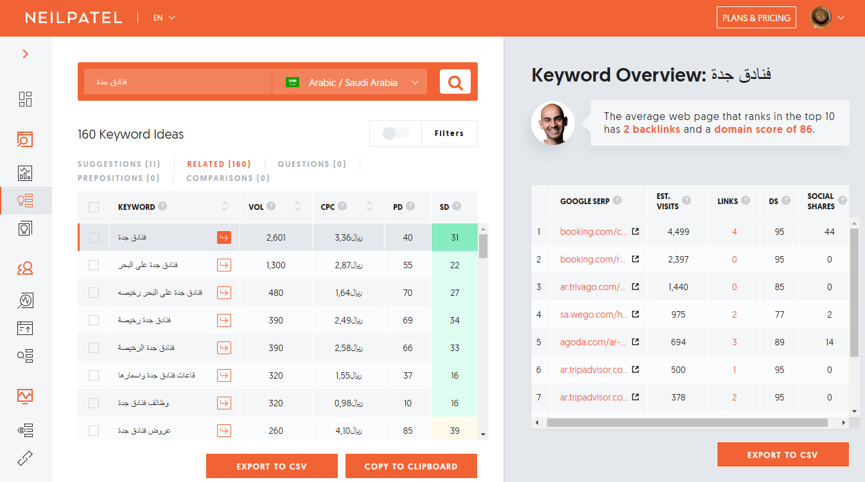The width and height of the screenshot is (865, 482).
Task: Open the eye list icon in the sidebar
Action: [x=25, y=430]
